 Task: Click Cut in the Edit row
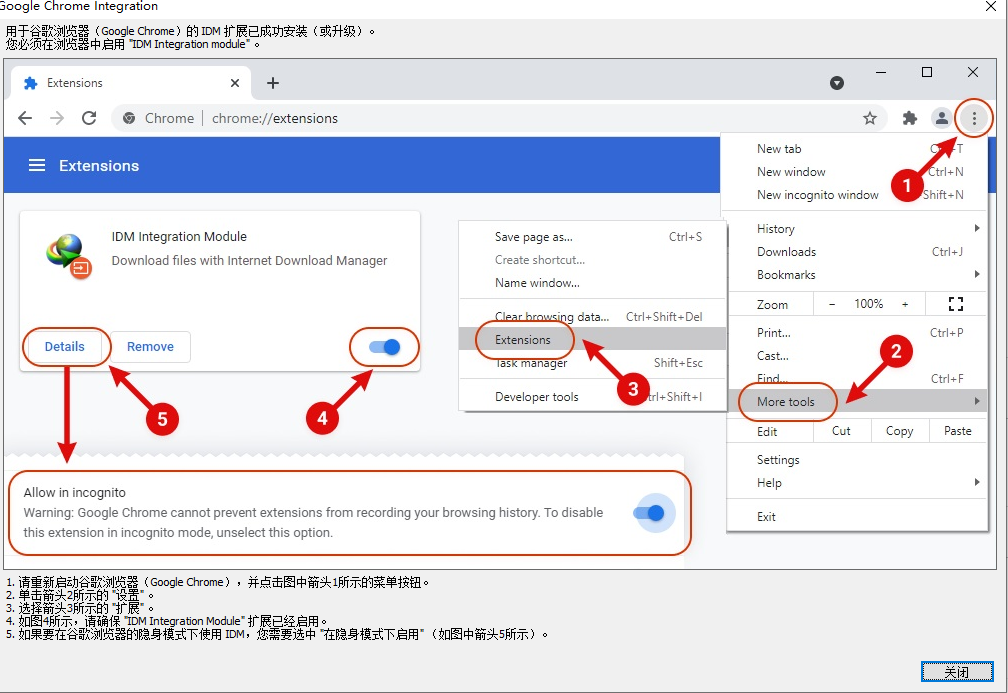pos(842,431)
